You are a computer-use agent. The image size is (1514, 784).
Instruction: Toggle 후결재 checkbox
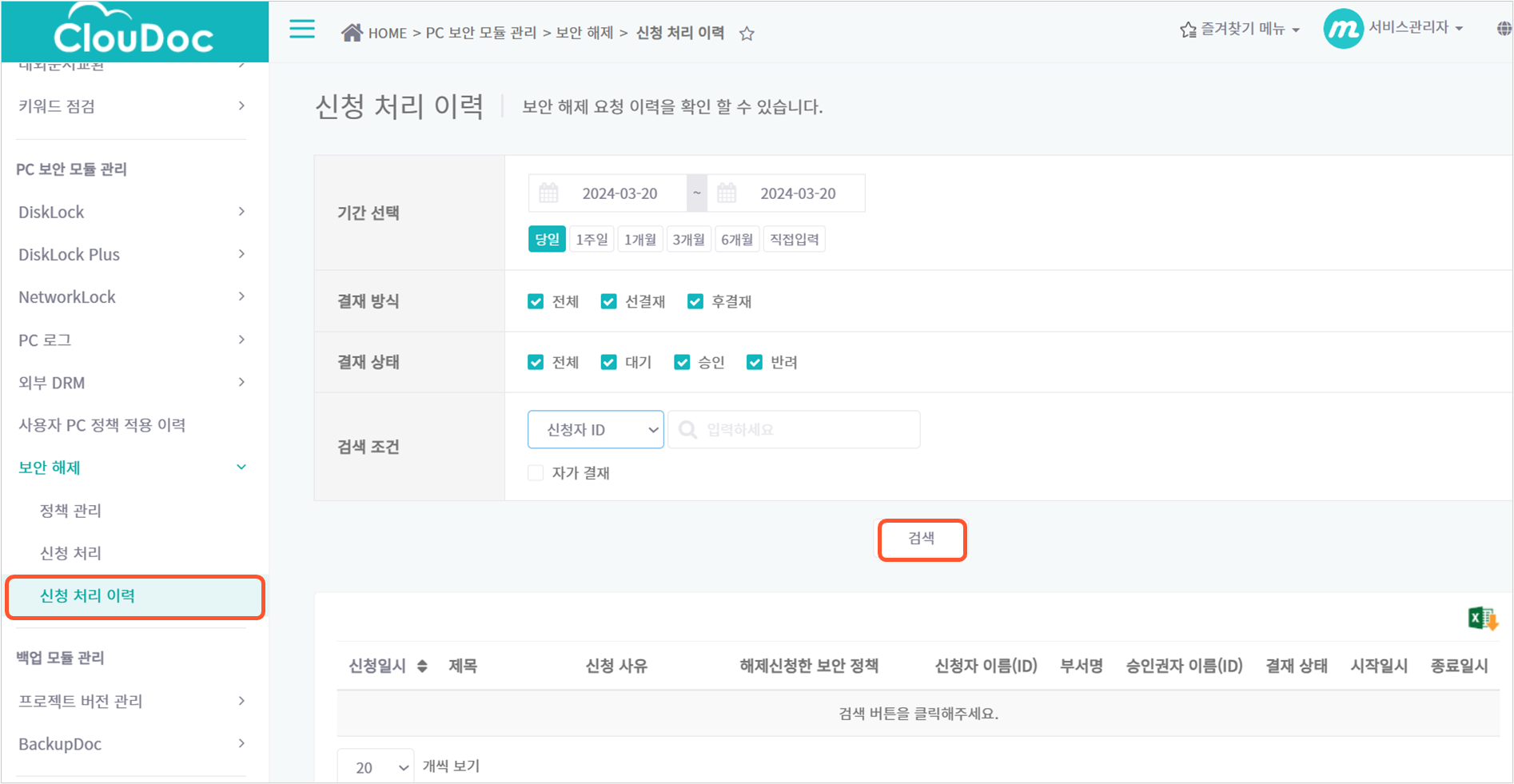pyautogui.click(x=695, y=301)
